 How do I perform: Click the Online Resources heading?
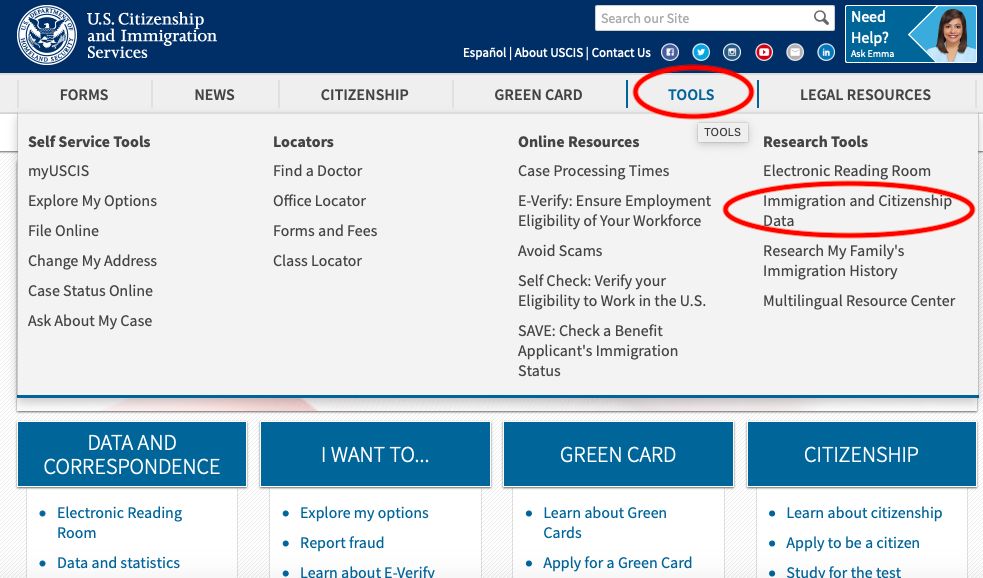point(578,142)
